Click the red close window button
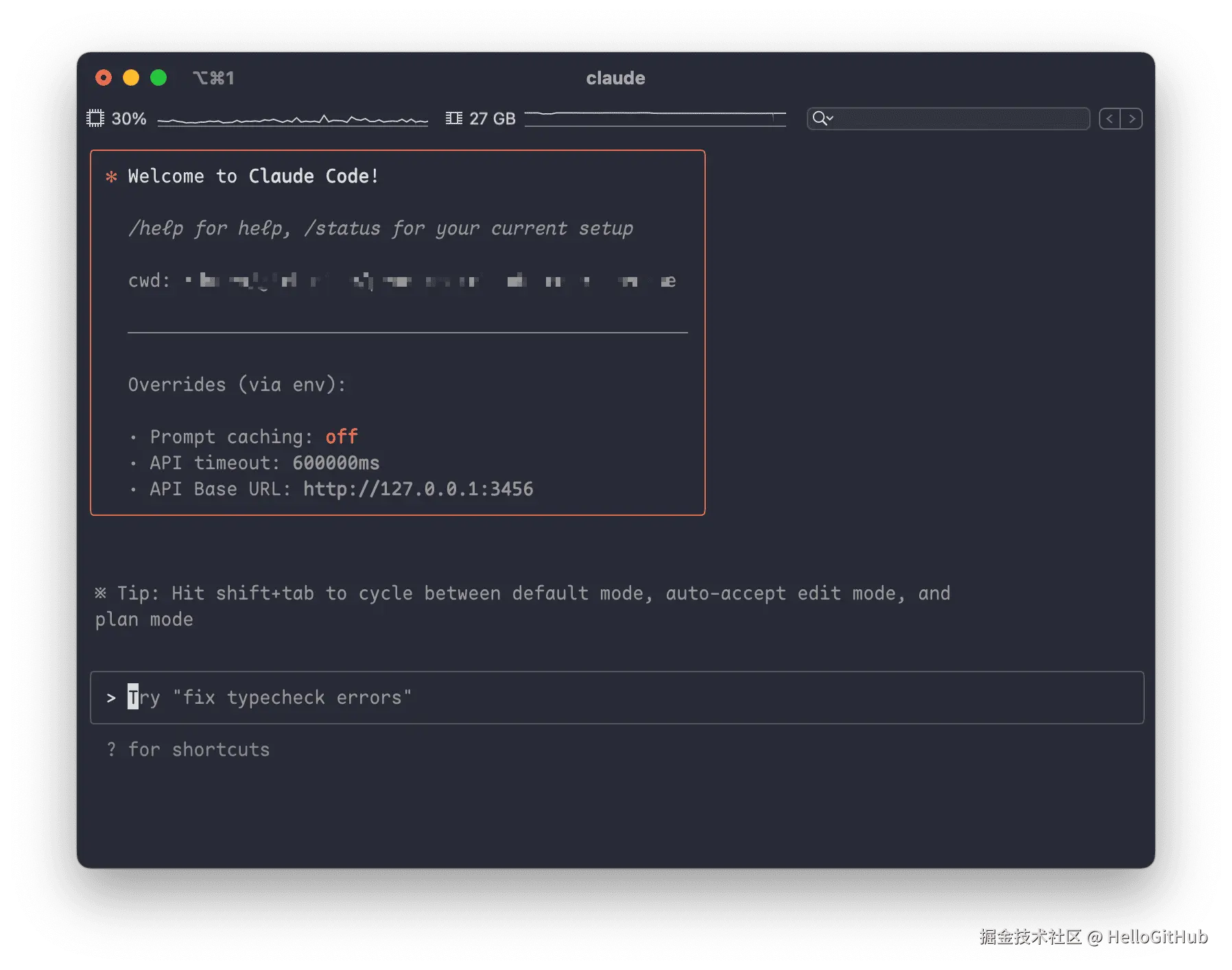 click(104, 78)
